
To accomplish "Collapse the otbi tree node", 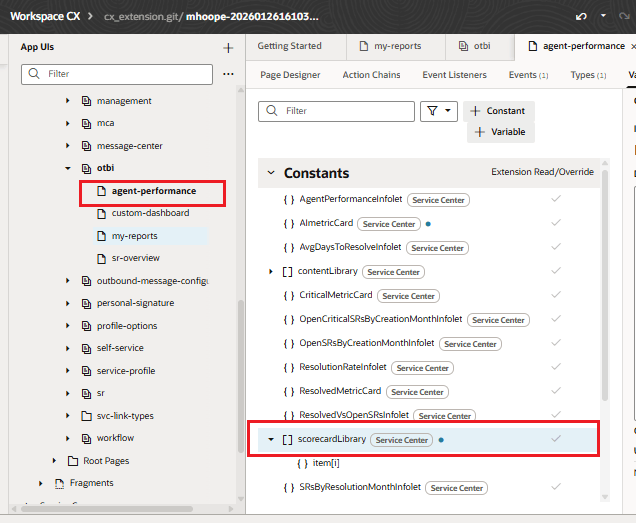I will click(68, 168).
